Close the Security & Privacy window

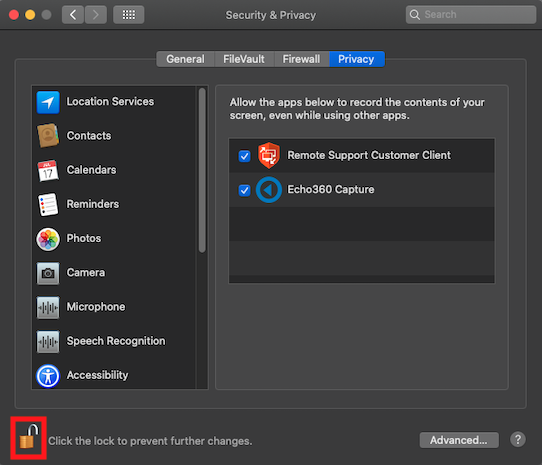[x=14, y=15]
